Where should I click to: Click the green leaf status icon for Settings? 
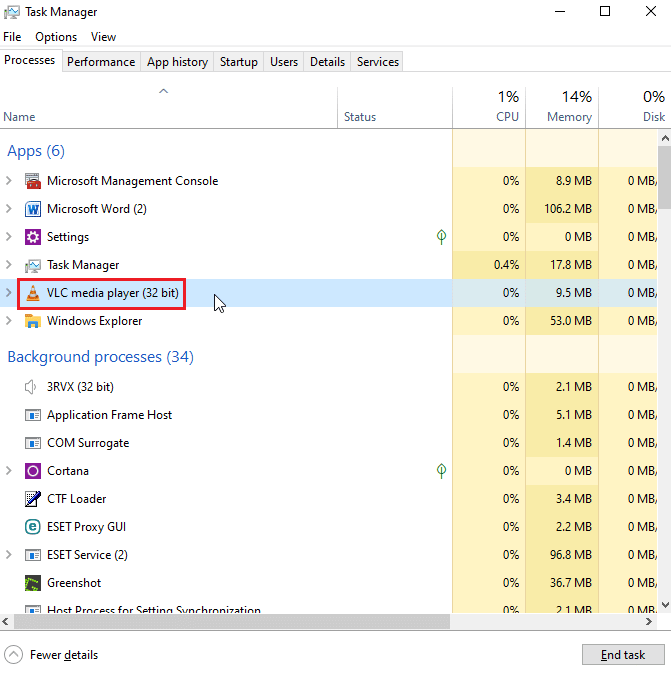(x=441, y=237)
